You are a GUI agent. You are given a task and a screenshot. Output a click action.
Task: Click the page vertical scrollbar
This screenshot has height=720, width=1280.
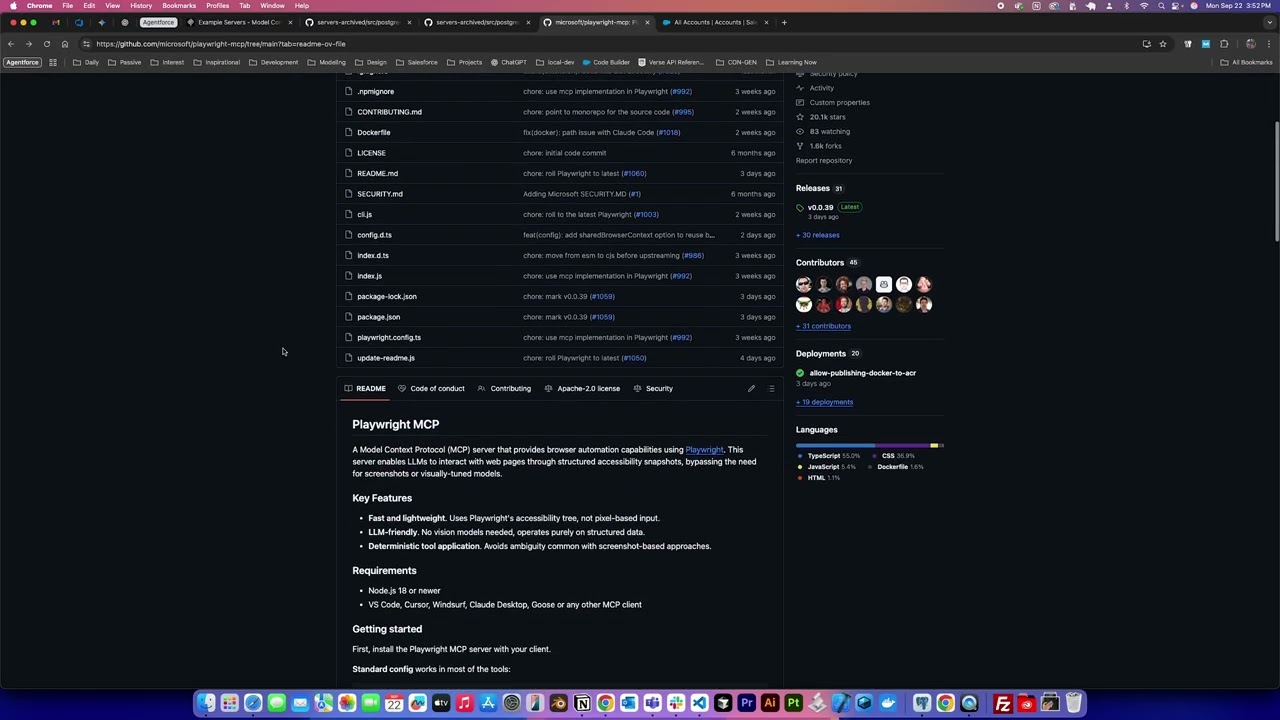pos(1277,180)
